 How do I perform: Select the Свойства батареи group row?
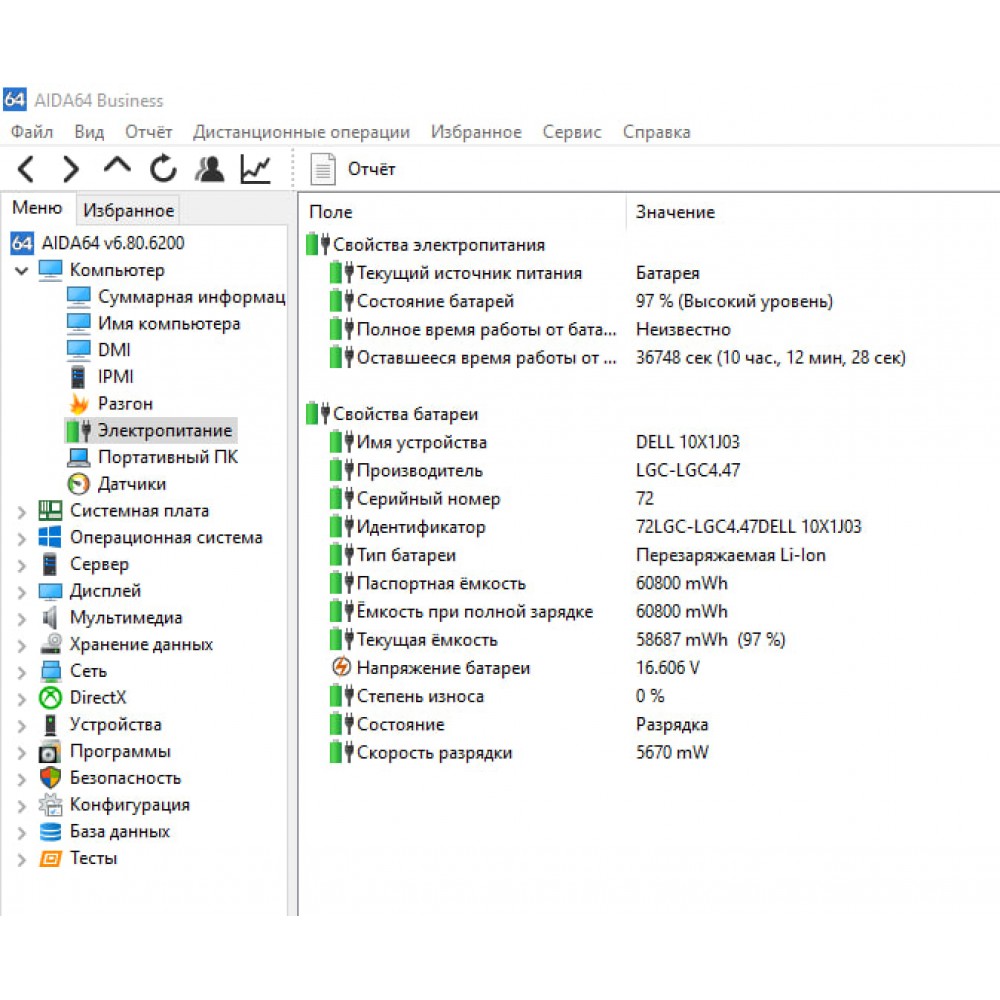[x=392, y=414]
